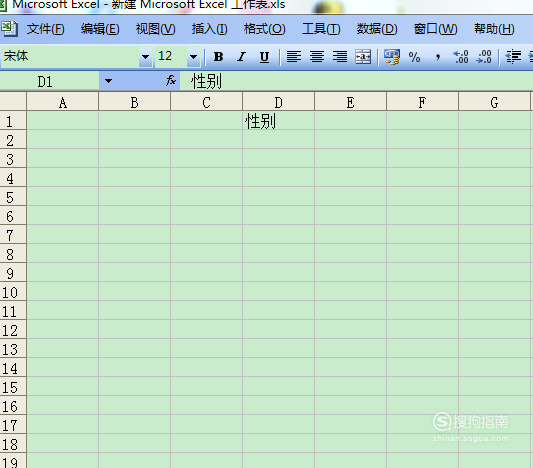Screen dimensions: 533x468
Task: Select row 1 header
Action: (x=13, y=121)
